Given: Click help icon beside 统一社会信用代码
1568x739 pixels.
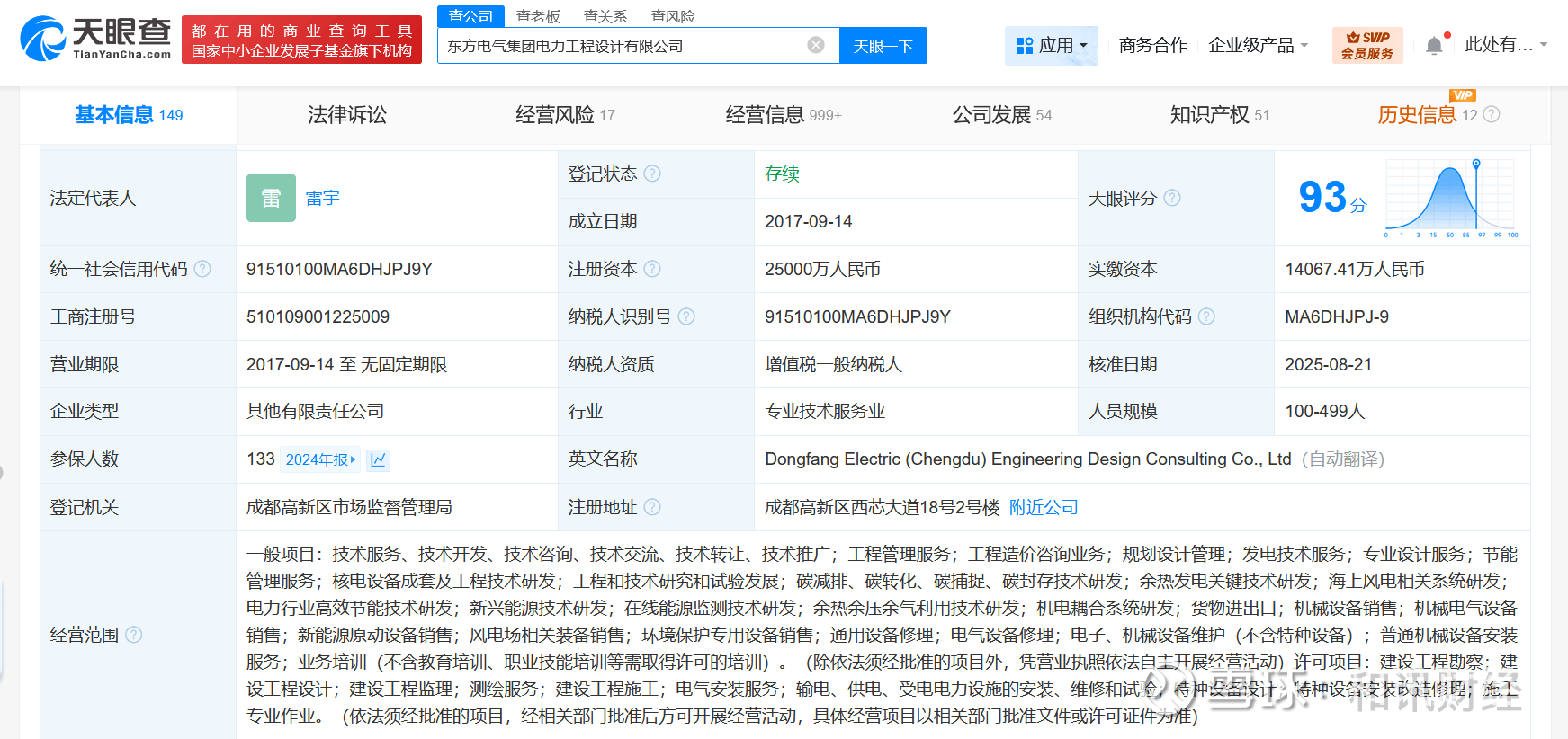Looking at the screenshot, I should tap(202, 269).
